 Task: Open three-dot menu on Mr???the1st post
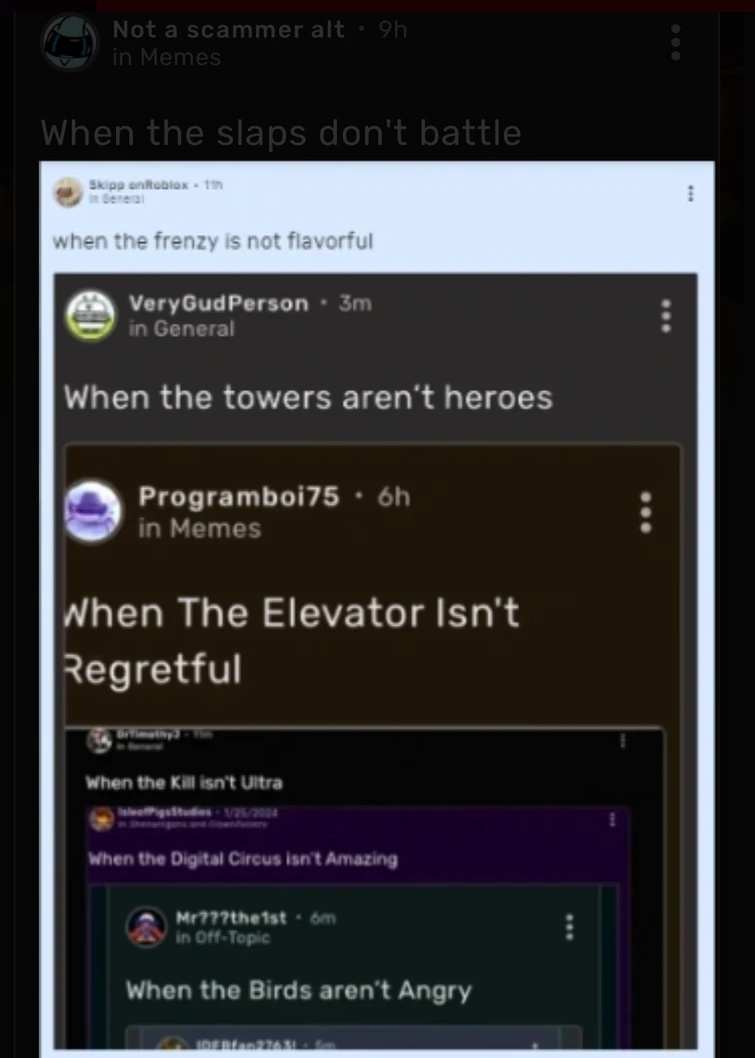pos(569,927)
